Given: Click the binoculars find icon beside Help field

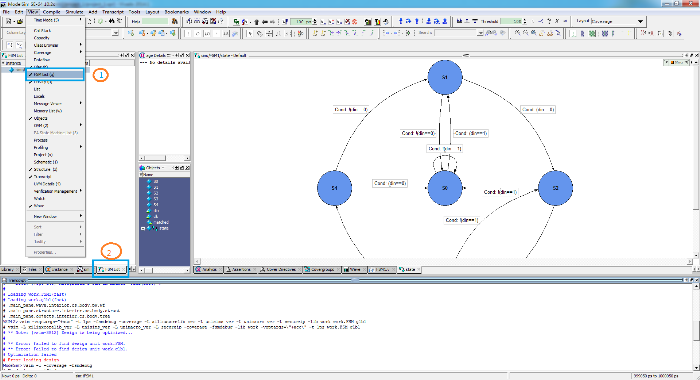Looking at the screenshot, I should [x=175, y=21].
